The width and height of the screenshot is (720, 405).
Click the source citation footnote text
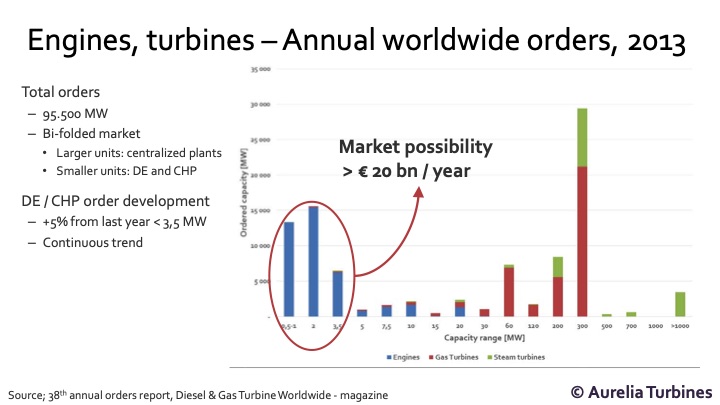198,395
